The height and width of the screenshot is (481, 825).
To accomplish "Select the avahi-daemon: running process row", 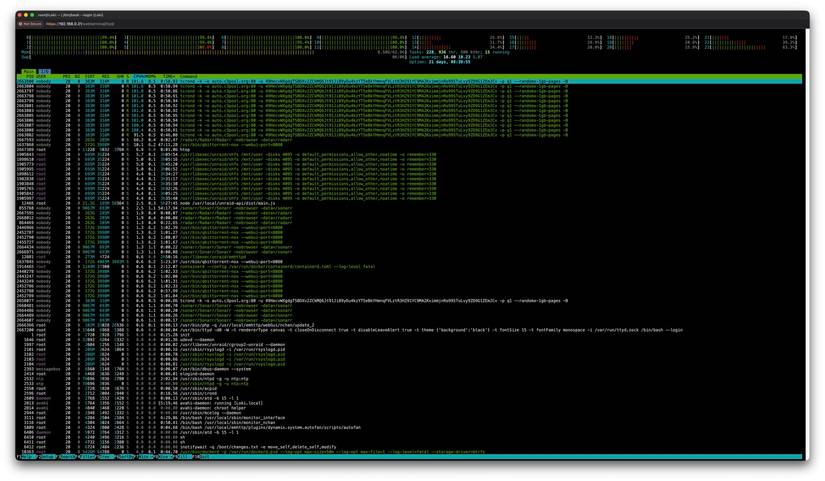I will (408, 403).
